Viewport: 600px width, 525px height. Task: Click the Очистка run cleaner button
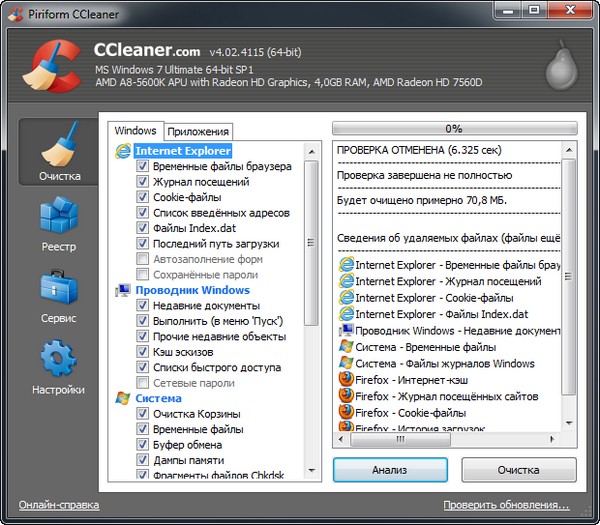coord(518,470)
